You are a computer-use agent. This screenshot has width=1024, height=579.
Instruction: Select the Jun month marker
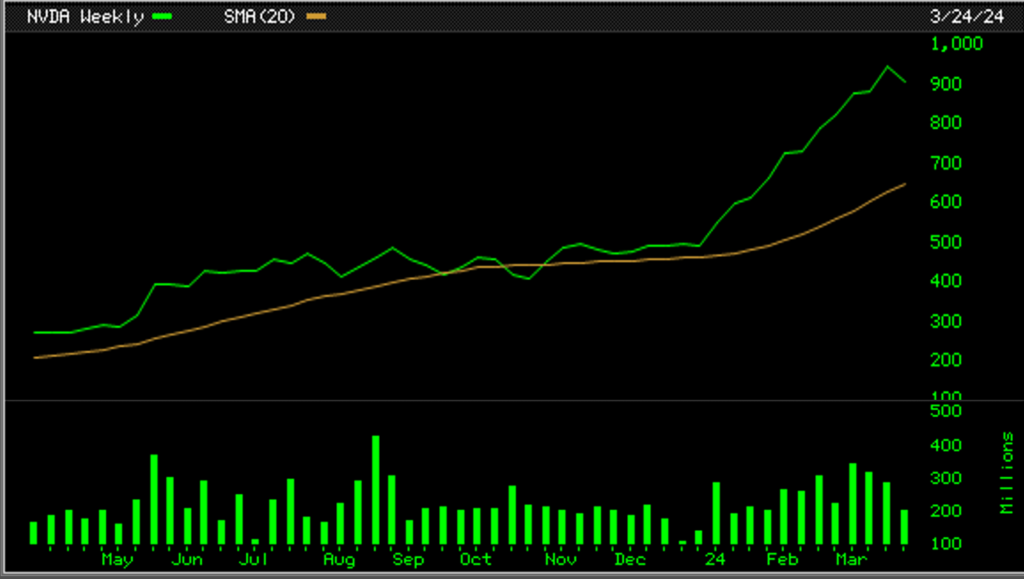coord(188,560)
